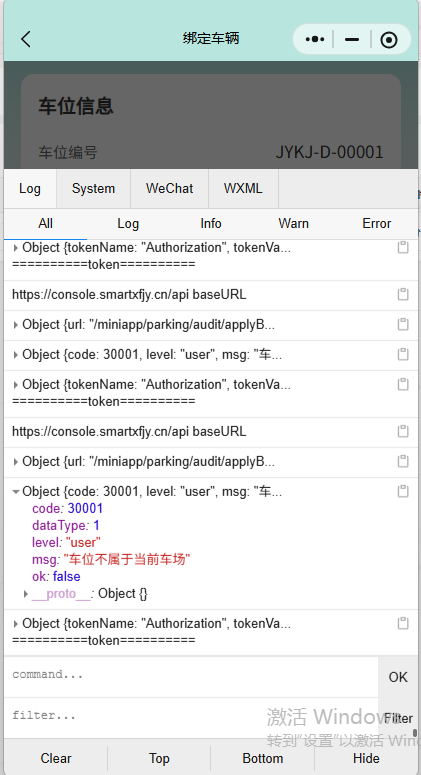Go back using the back arrow
This screenshot has height=775, width=421.
pos(26,39)
